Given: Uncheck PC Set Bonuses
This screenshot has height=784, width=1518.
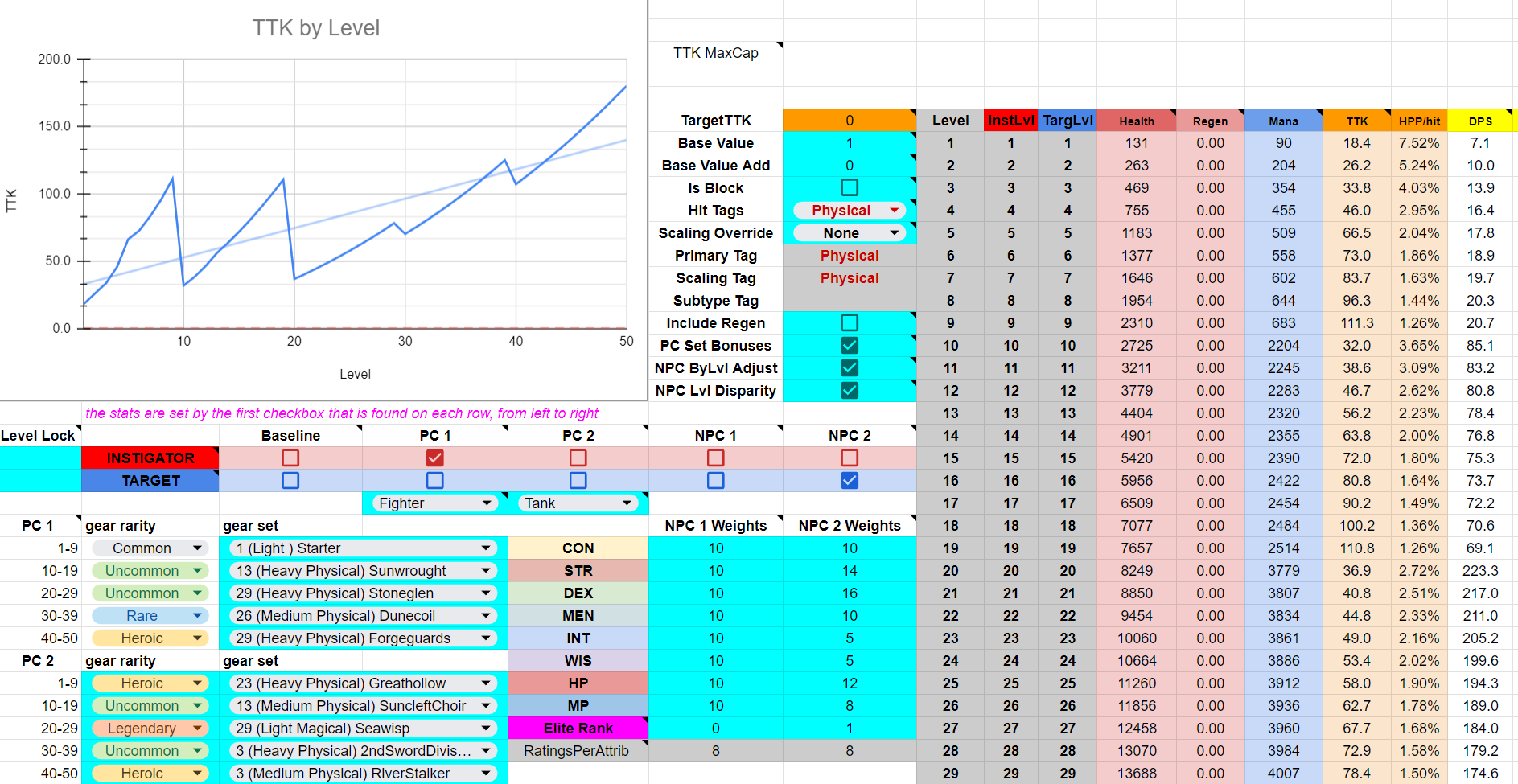Looking at the screenshot, I should (850, 345).
